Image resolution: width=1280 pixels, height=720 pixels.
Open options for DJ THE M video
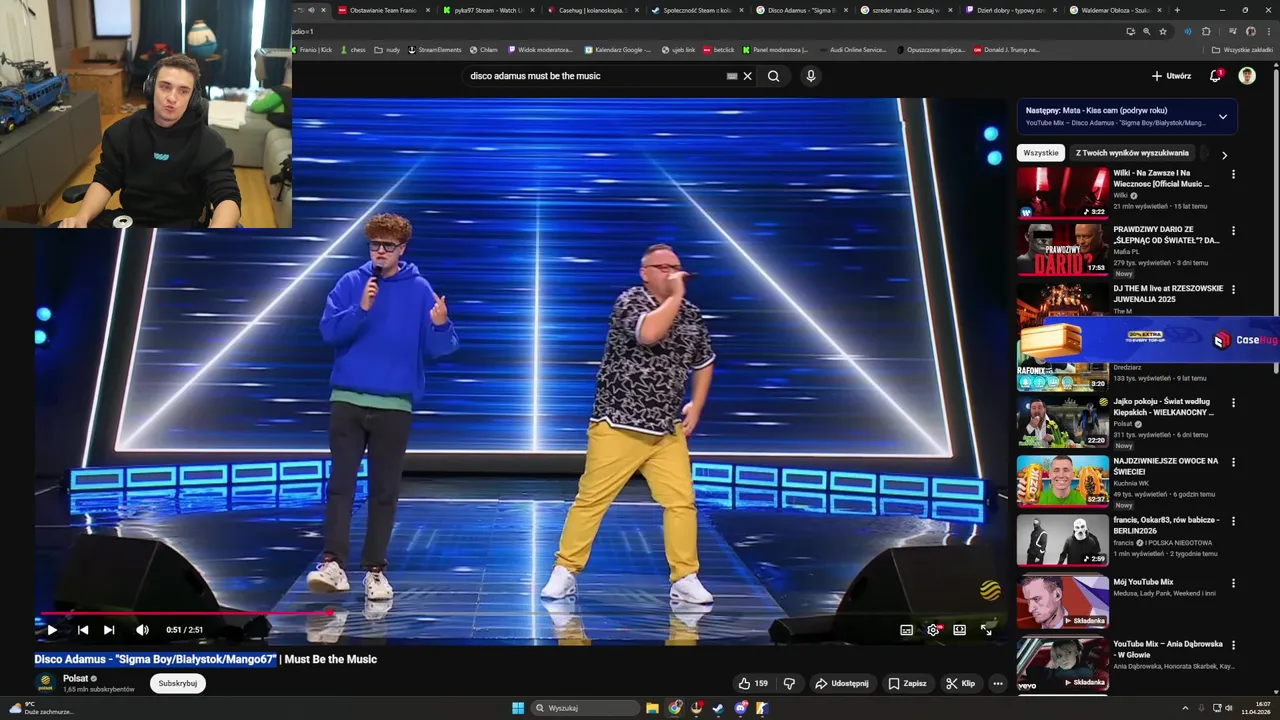(1233, 289)
